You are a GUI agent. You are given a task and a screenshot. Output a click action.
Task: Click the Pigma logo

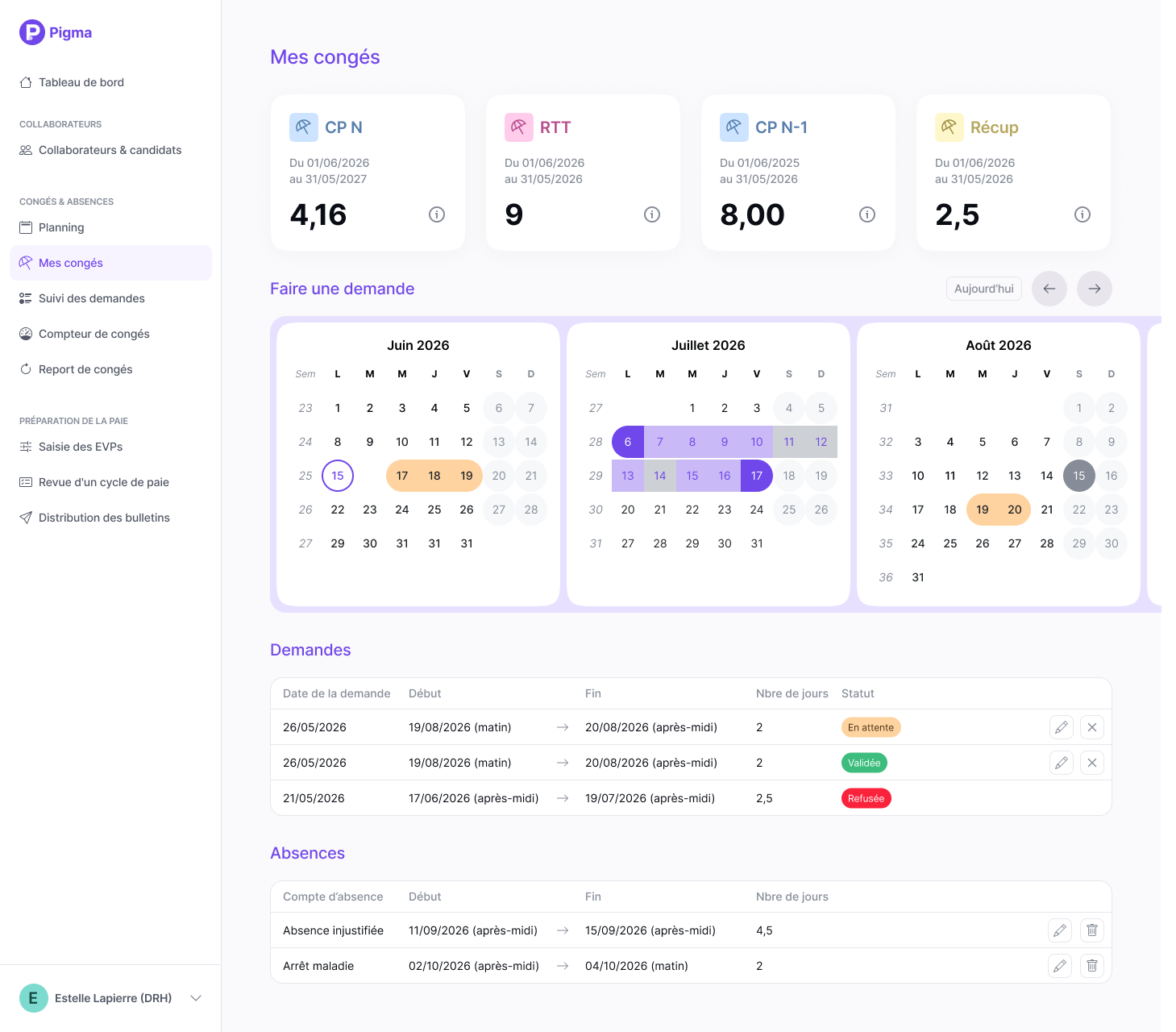[x=56, y=32]
